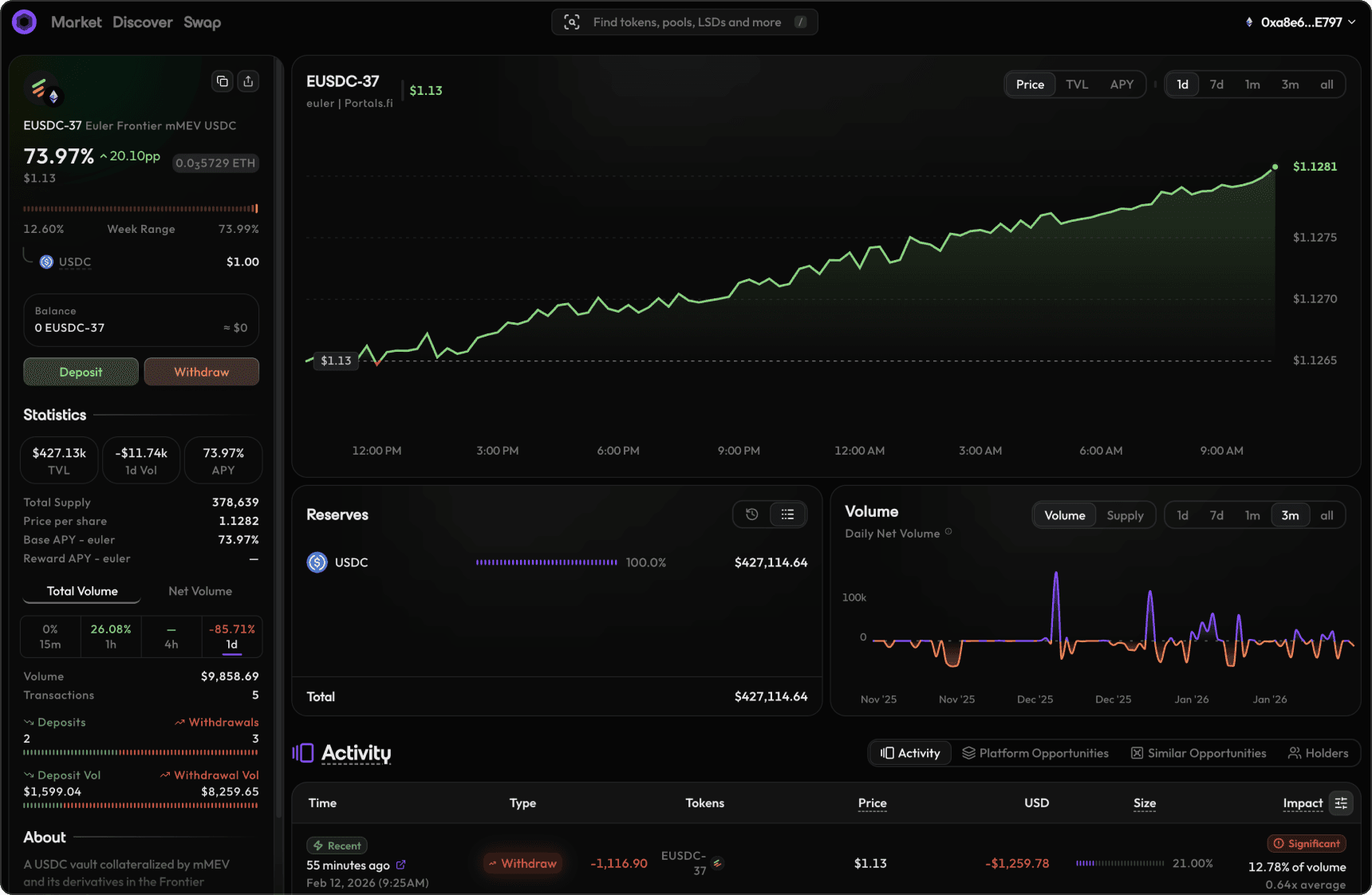Screen dimensions: 1372x895
Task: Click the Week Range APY slider bar
Action: point(140,209)
